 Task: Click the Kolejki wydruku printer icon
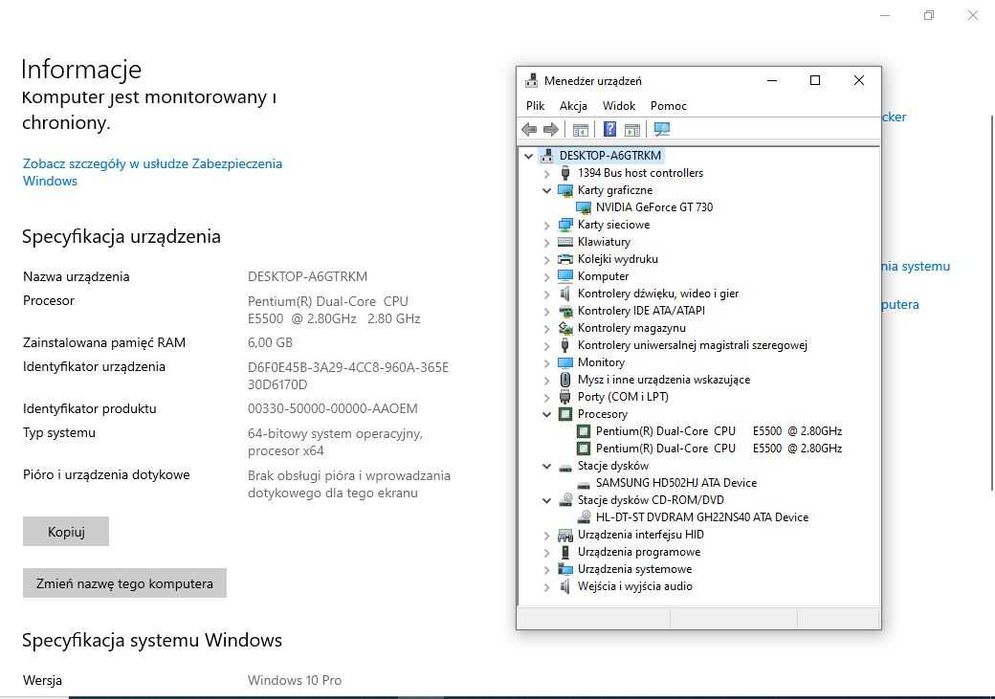tap(565, 259)
